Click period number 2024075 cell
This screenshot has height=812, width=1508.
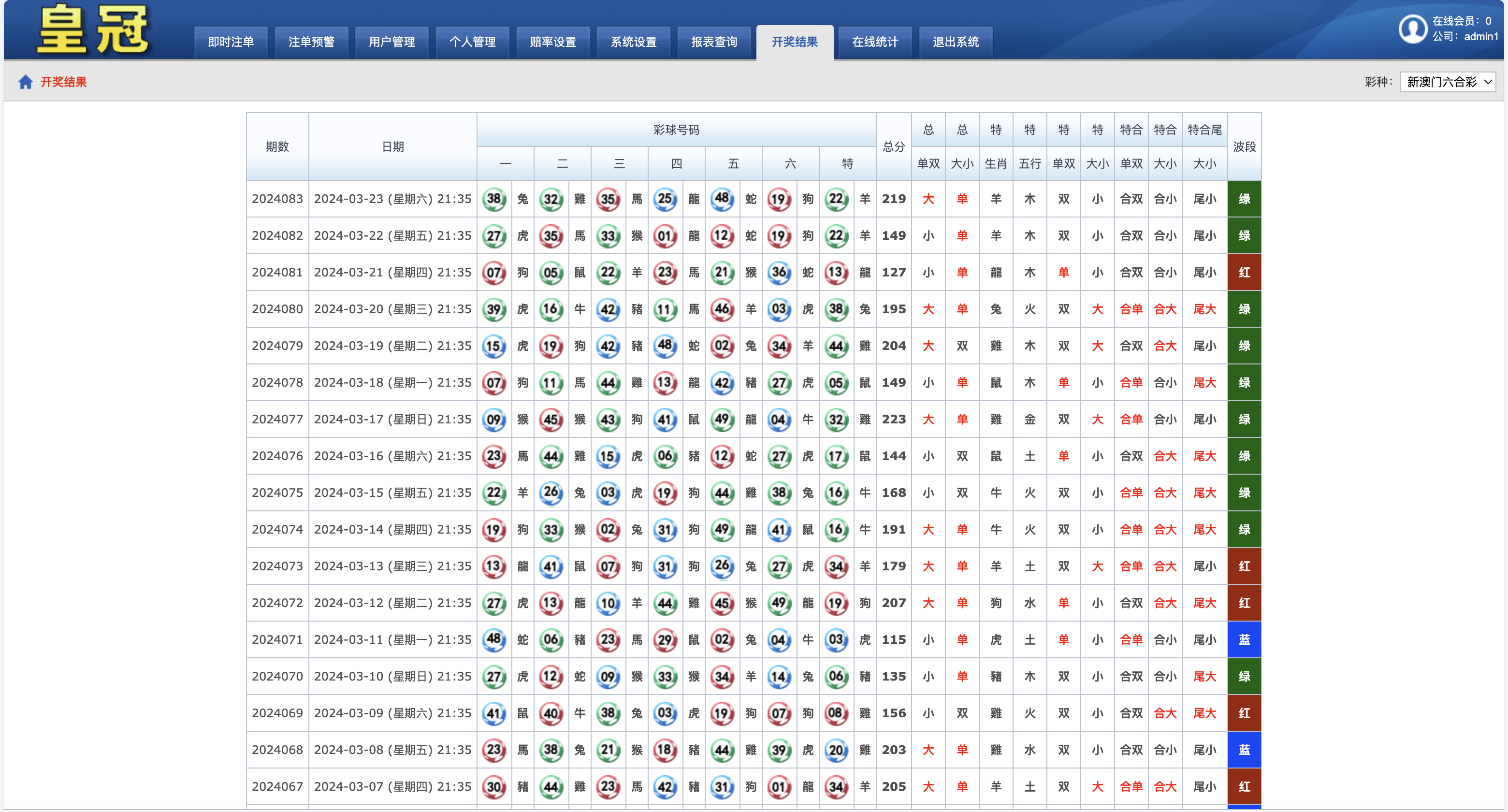tap(277, 493)
